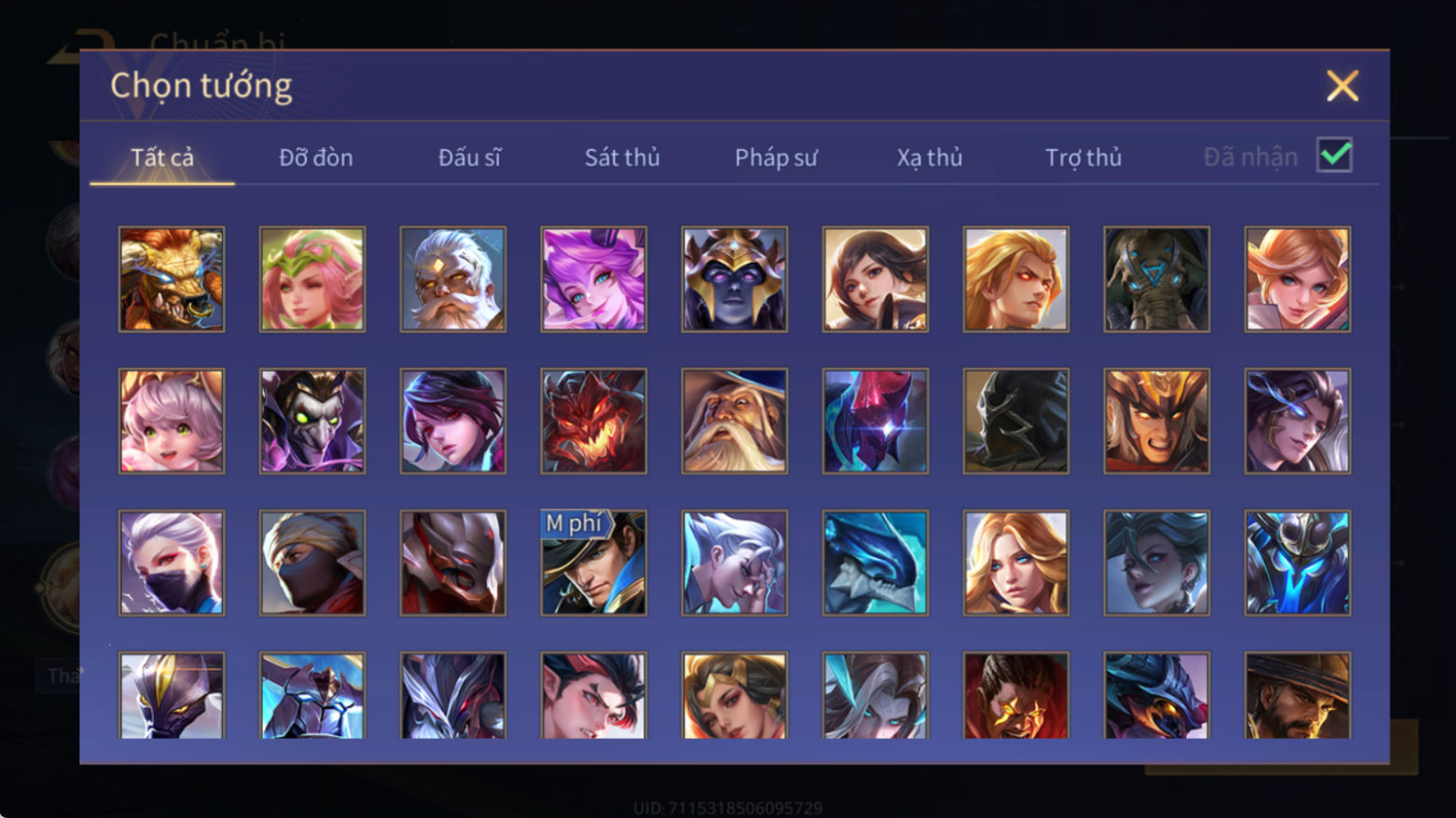Select the elephant-masked hero portrait
The image size is (1456, 818).
coord(1157,279)
